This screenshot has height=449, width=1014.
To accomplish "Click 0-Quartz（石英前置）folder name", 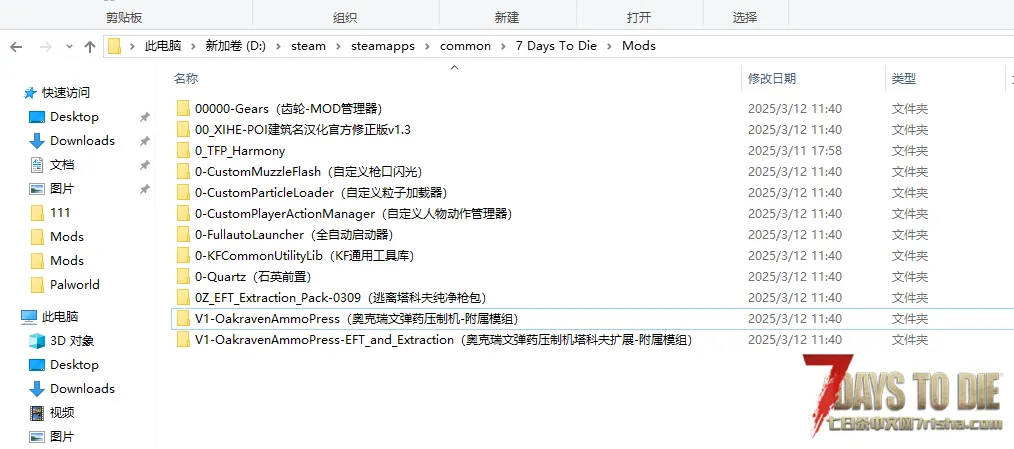I will pos(255,276).
